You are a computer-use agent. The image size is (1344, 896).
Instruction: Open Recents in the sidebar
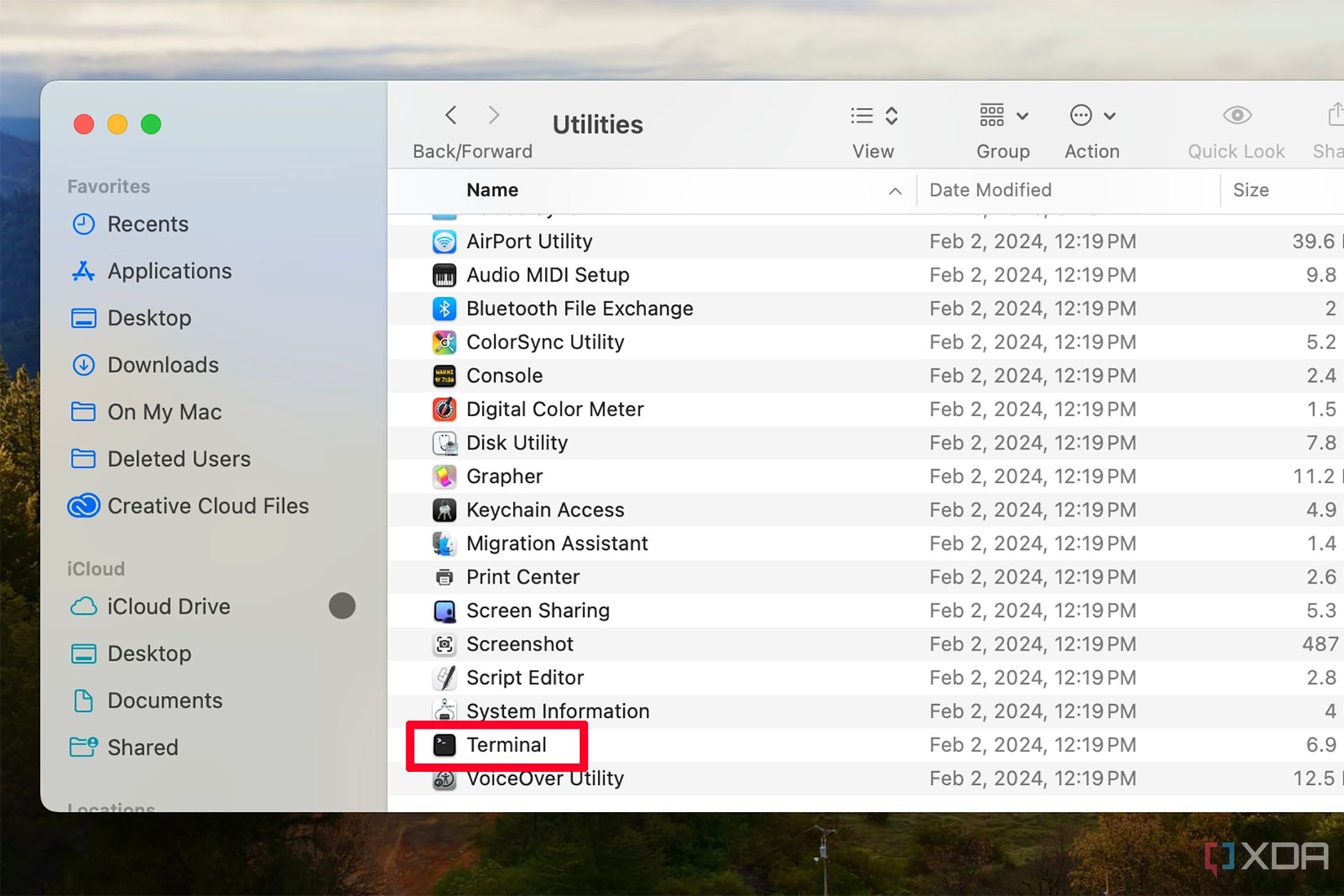pos(130,224)
